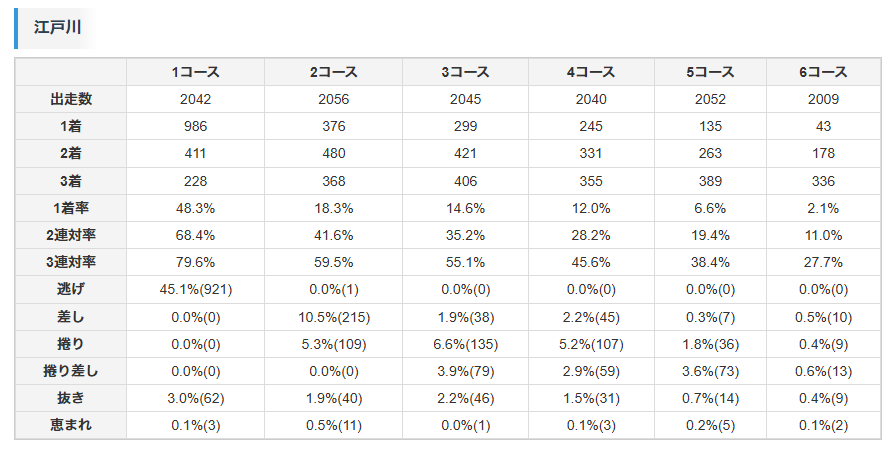
Task: Click the 3.6%(73) 捲り差し cell
Action: pos(711,371)
